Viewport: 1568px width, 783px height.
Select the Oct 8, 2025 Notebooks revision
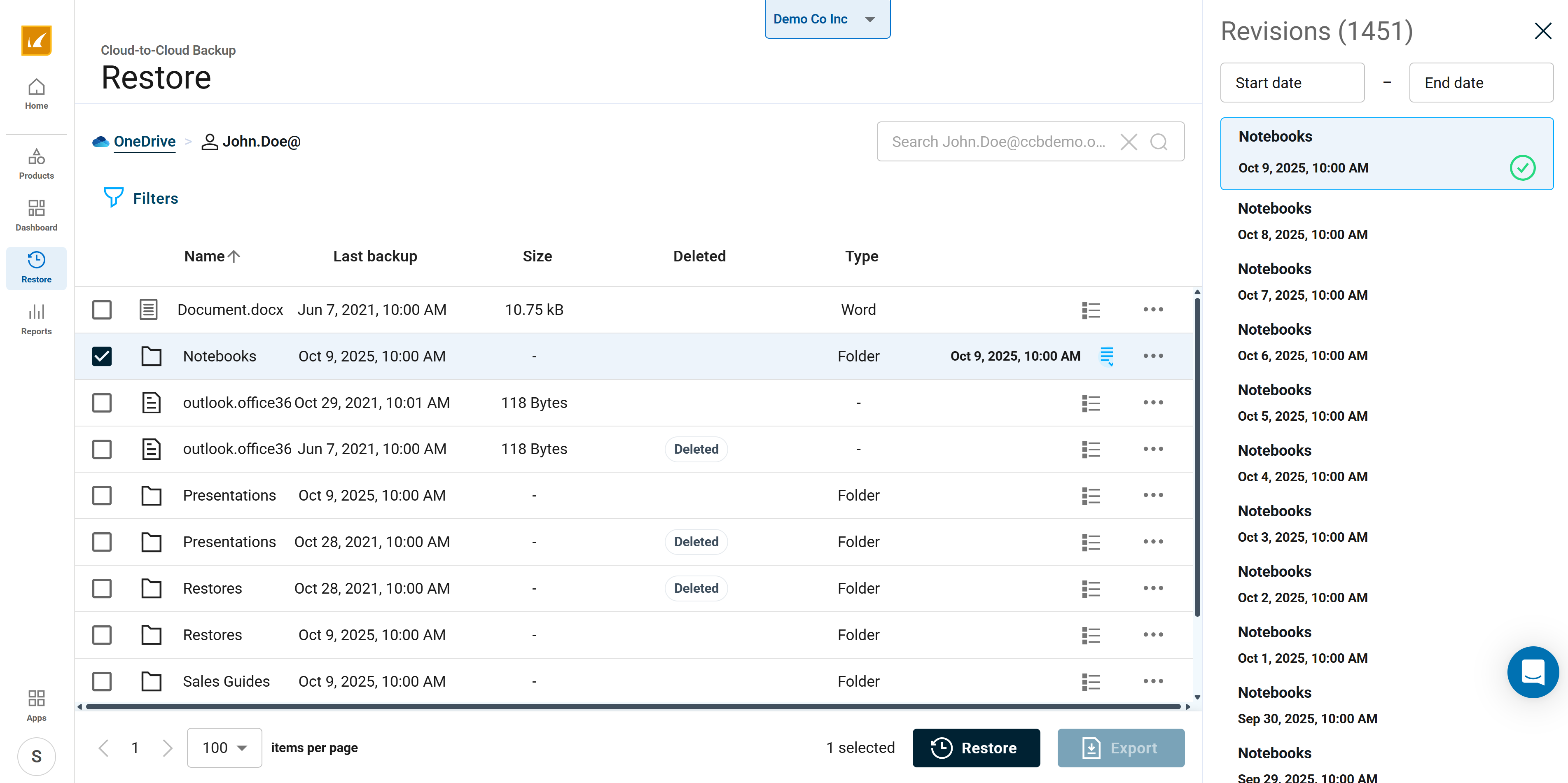(1302, 221)
